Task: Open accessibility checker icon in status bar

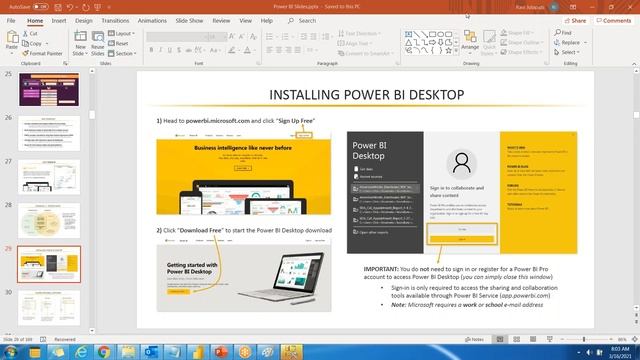Action: click(43, 340)
